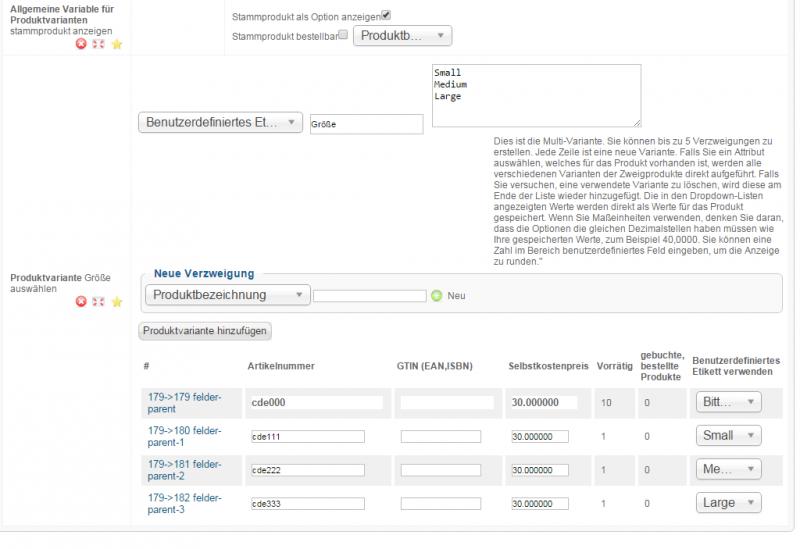
Task: Click the textarea listing Small, Medium, Large
Action: [536, 96]
